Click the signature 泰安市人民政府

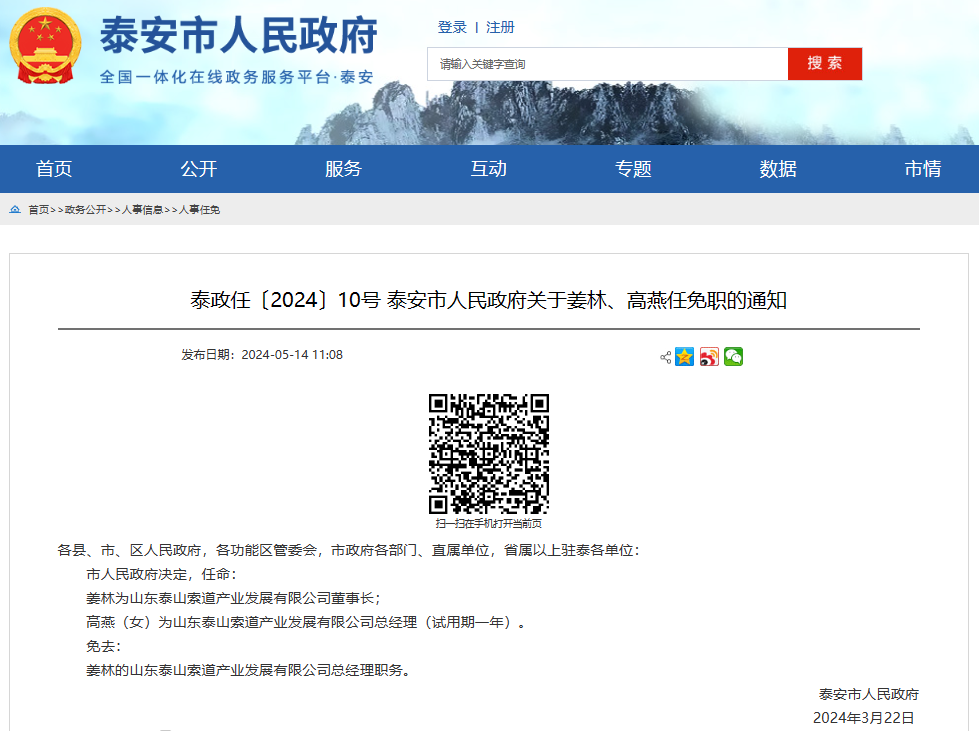868,694
